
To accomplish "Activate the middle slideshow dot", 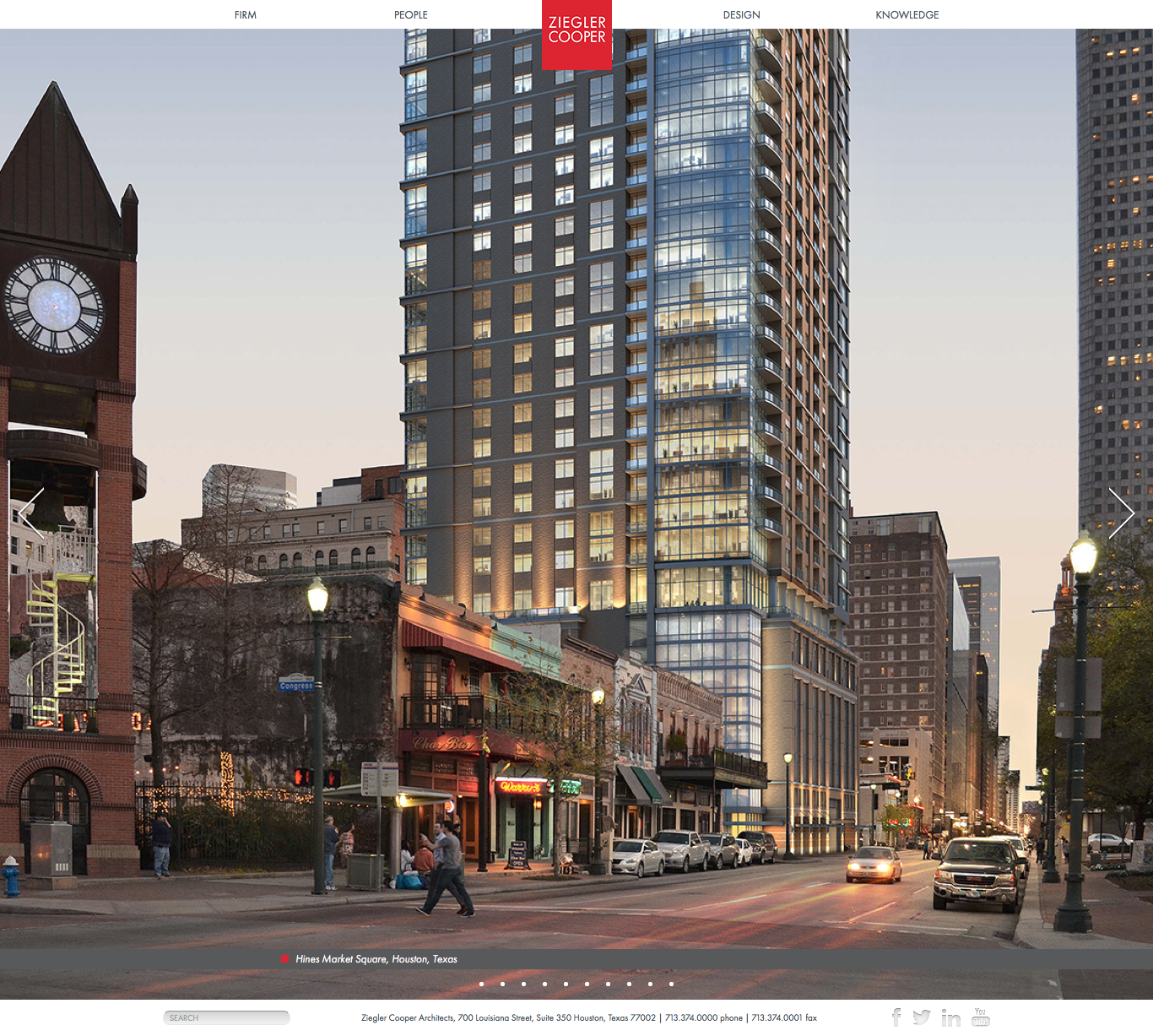I will tap(567, 984).
